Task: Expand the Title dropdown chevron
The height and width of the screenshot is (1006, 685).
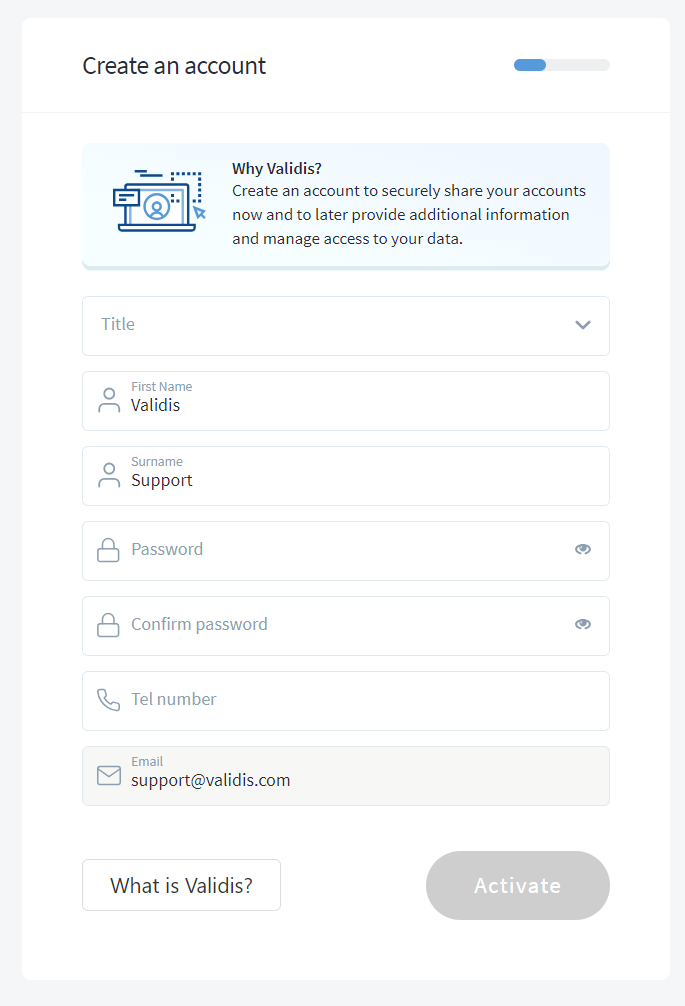Action: pyautogui.click(x=582, y=325)
